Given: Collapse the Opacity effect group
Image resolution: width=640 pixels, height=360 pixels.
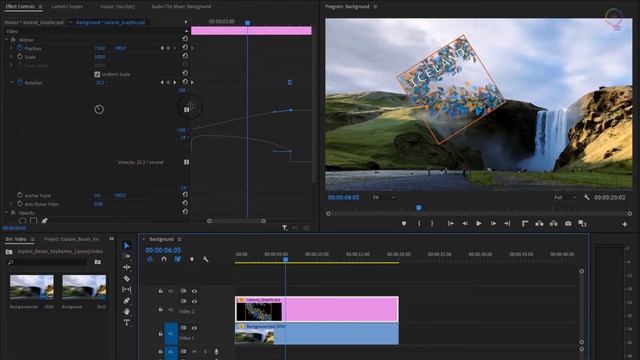Looking at the screenshot, I should click(6, 213).
